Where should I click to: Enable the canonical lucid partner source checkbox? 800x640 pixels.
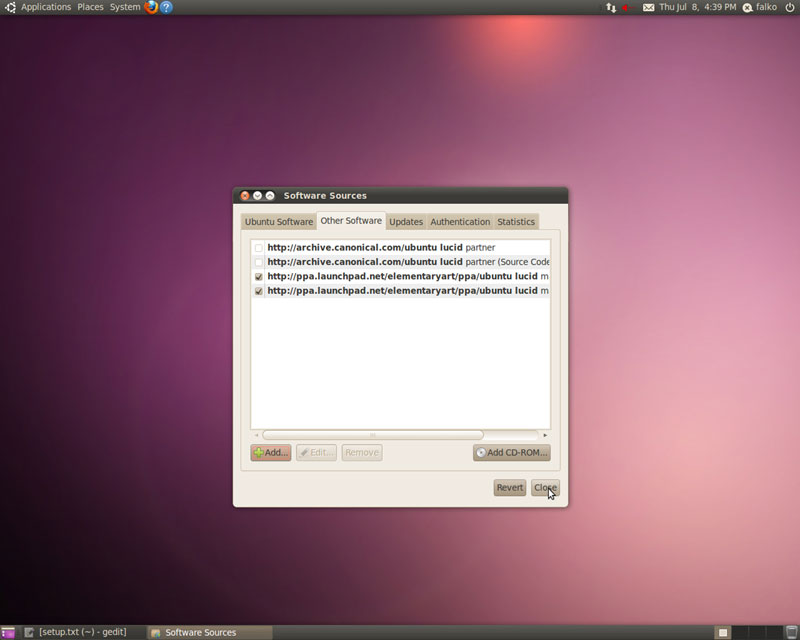pos(259,248)
